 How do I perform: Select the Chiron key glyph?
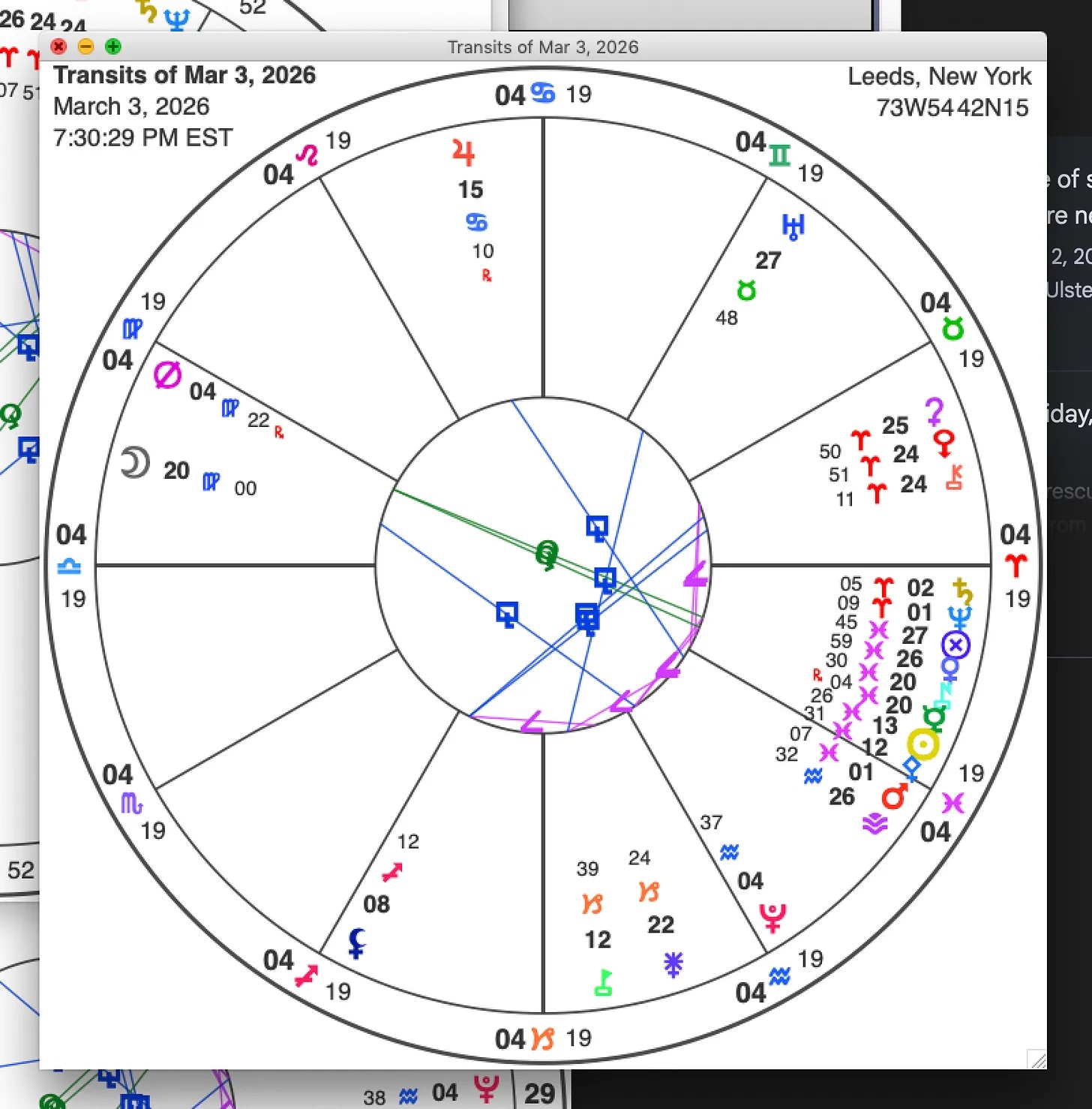[x=955, y=477]
